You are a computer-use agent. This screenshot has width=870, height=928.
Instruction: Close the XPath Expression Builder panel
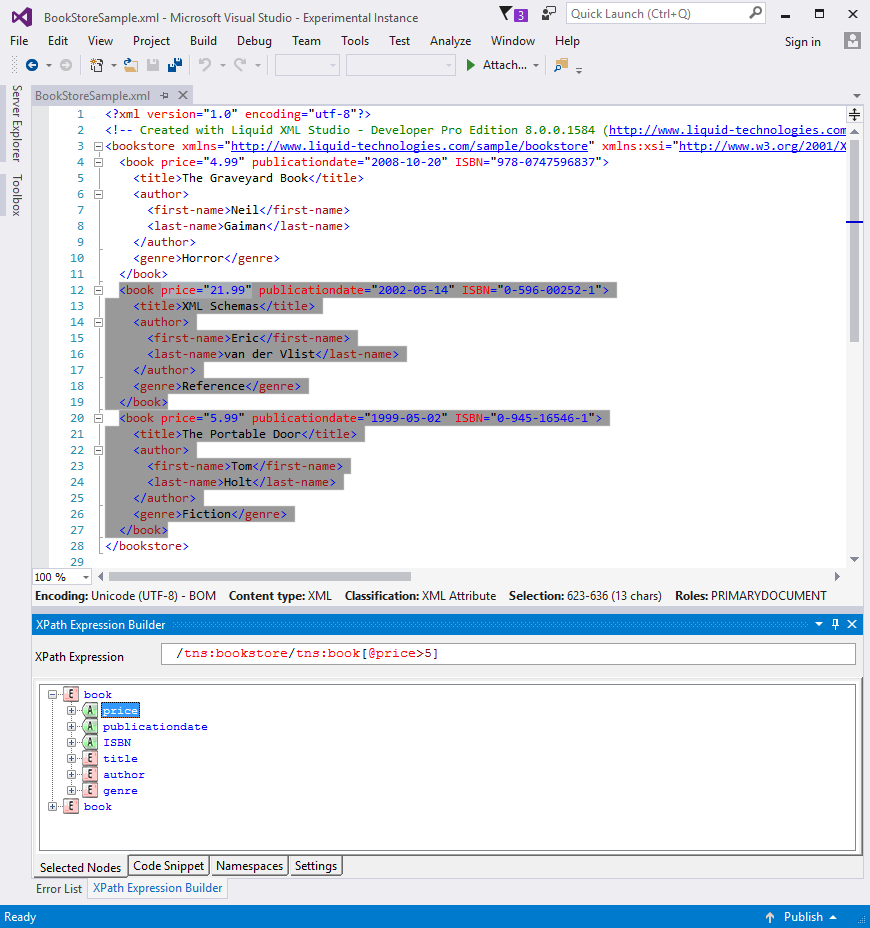852,624
